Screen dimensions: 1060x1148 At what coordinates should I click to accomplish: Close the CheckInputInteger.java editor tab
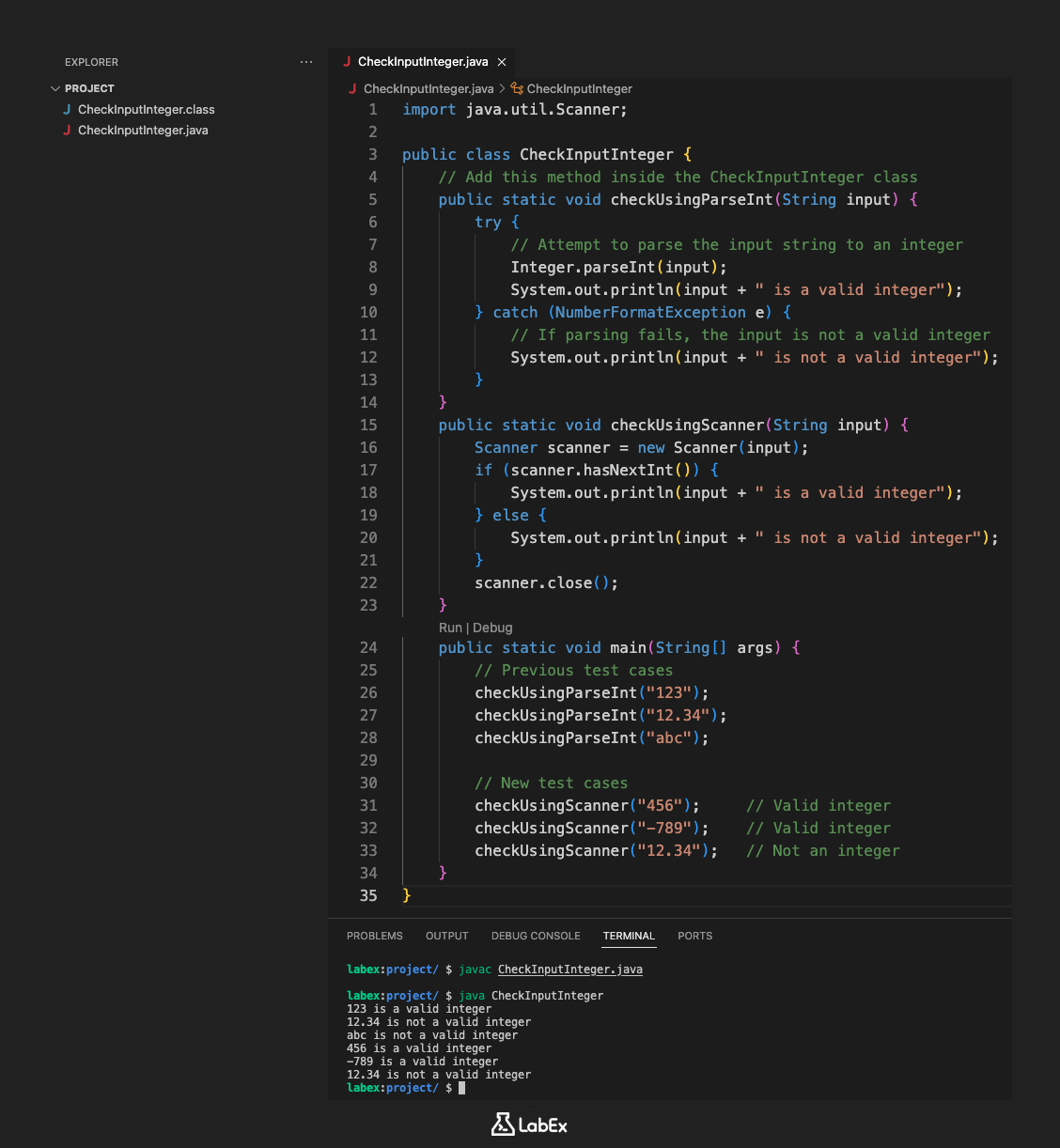[x=502, y=62]
